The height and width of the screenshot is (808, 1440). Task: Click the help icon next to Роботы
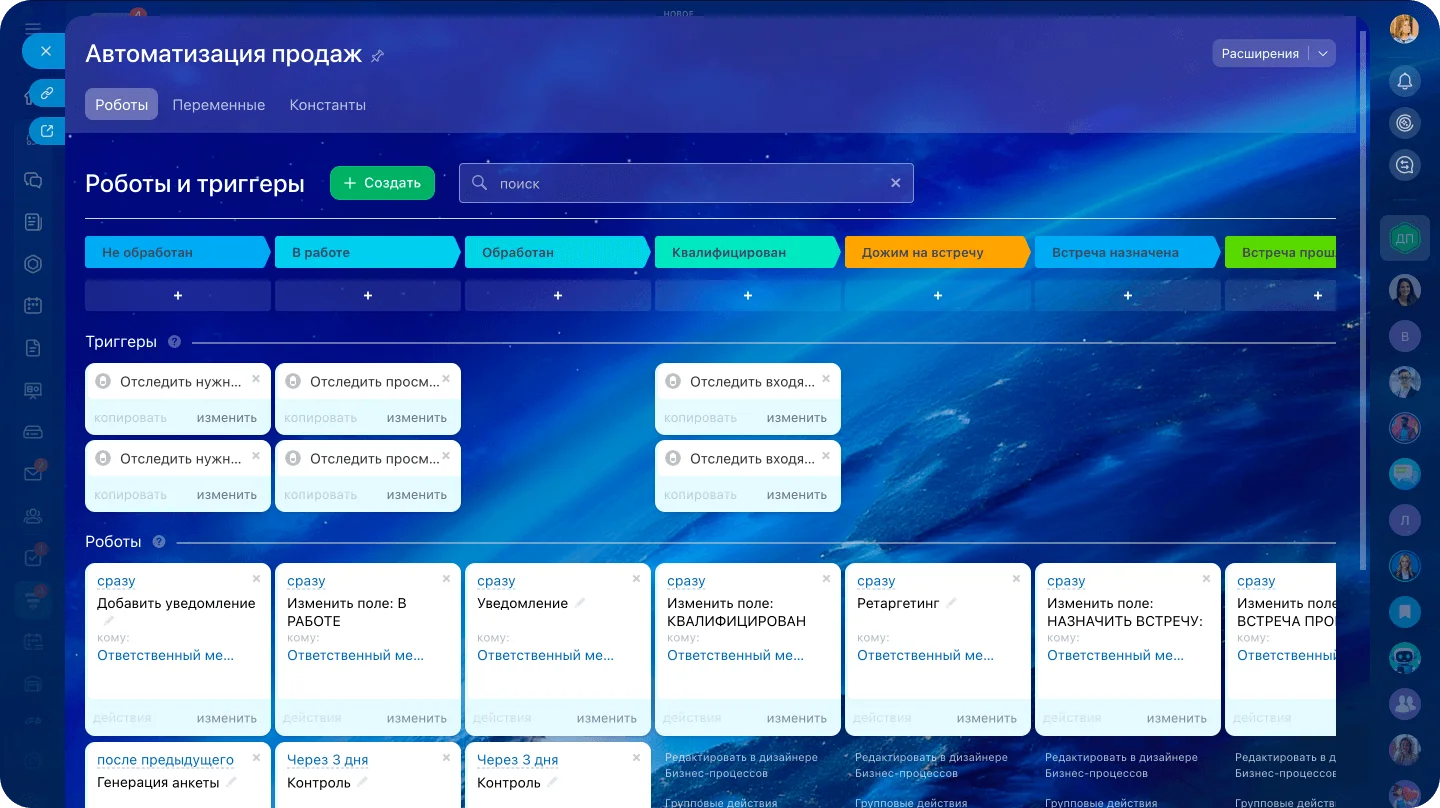159,542
